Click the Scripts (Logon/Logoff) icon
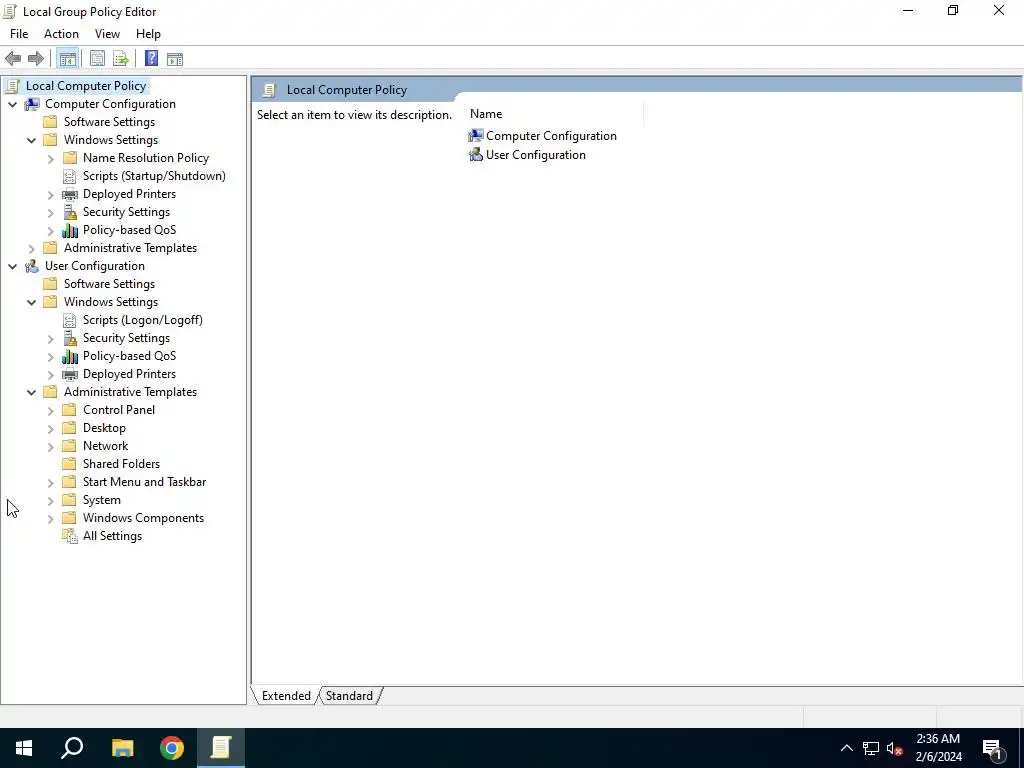The width and height of the screenshot is (1024, 768). click(69, 320)
